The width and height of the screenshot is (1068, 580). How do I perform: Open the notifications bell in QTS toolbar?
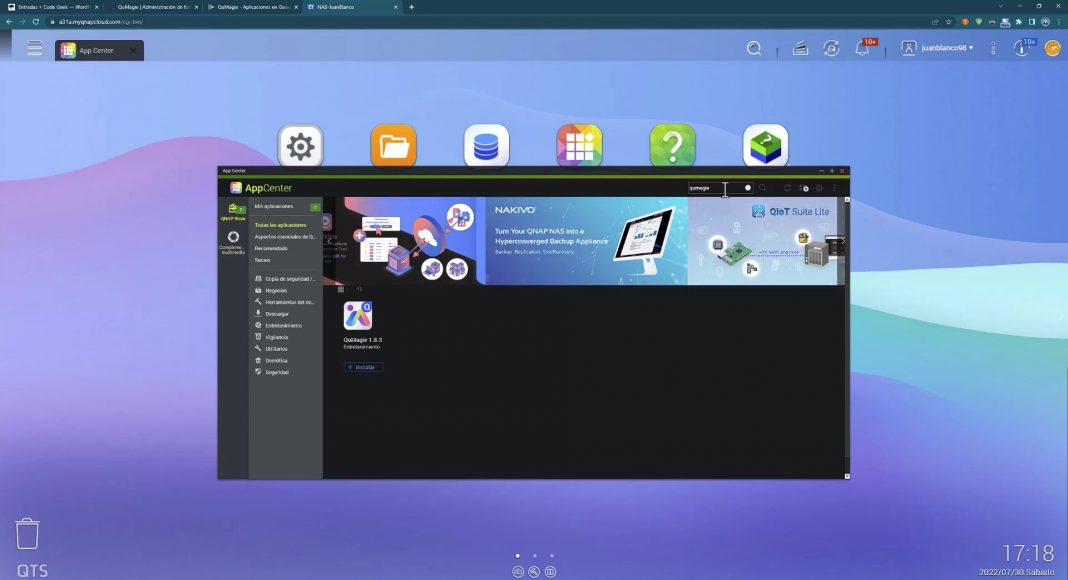pos(862,48)
